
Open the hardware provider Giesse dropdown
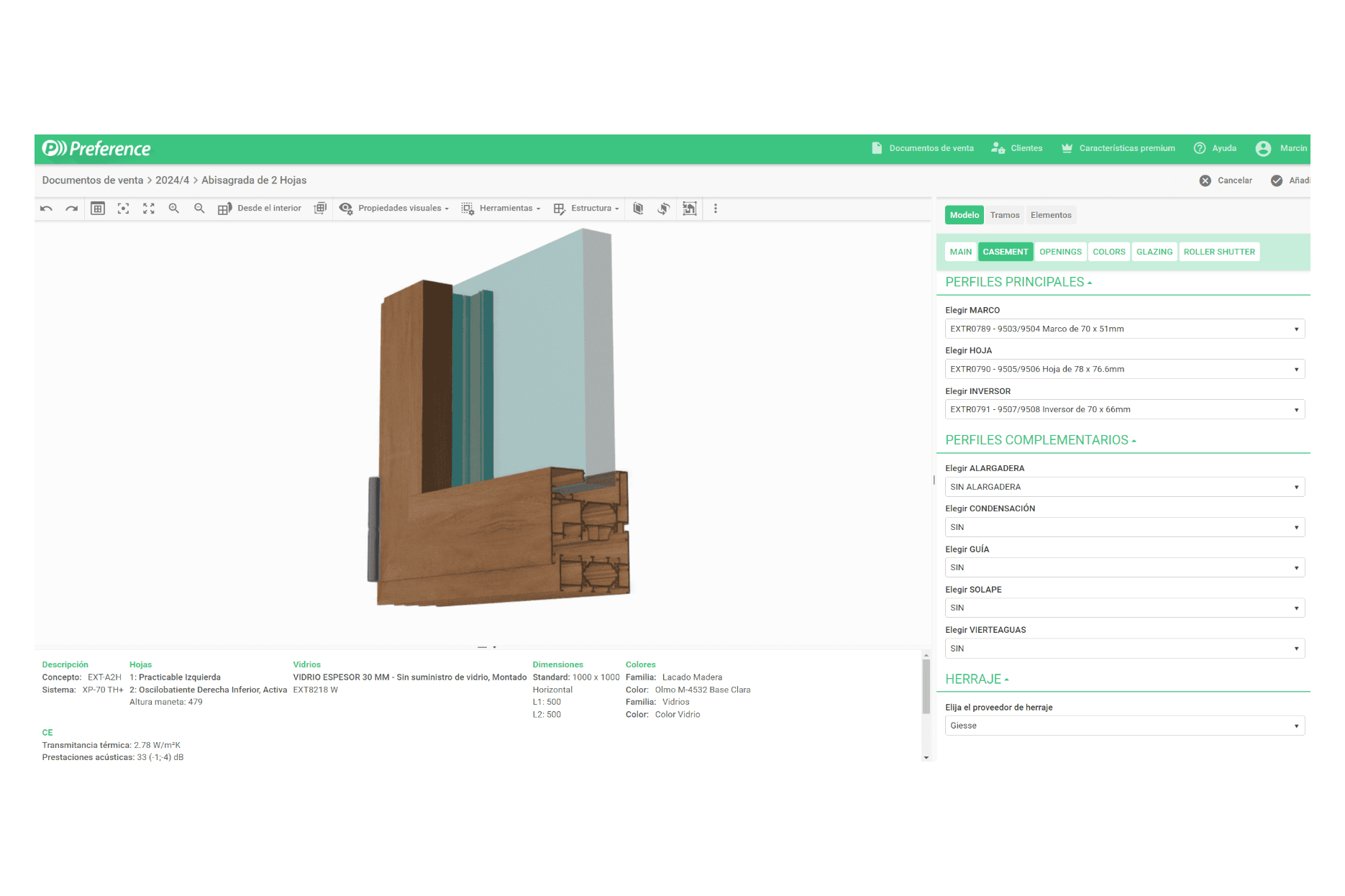click(x=1123, y=726)
